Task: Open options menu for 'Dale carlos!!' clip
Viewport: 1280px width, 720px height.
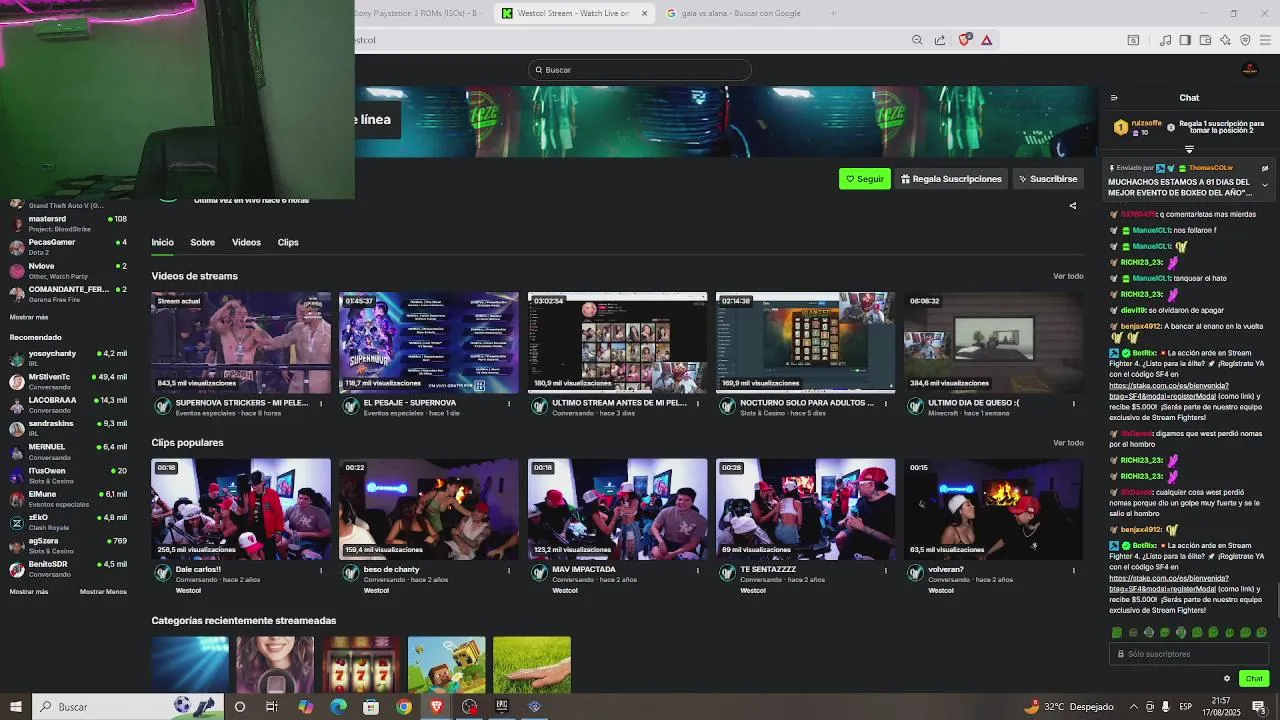Action: (x=321, y=571)
